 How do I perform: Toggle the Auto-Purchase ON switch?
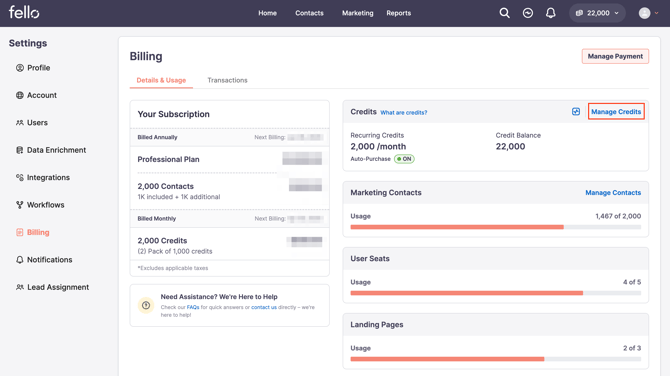click(404, 159)
